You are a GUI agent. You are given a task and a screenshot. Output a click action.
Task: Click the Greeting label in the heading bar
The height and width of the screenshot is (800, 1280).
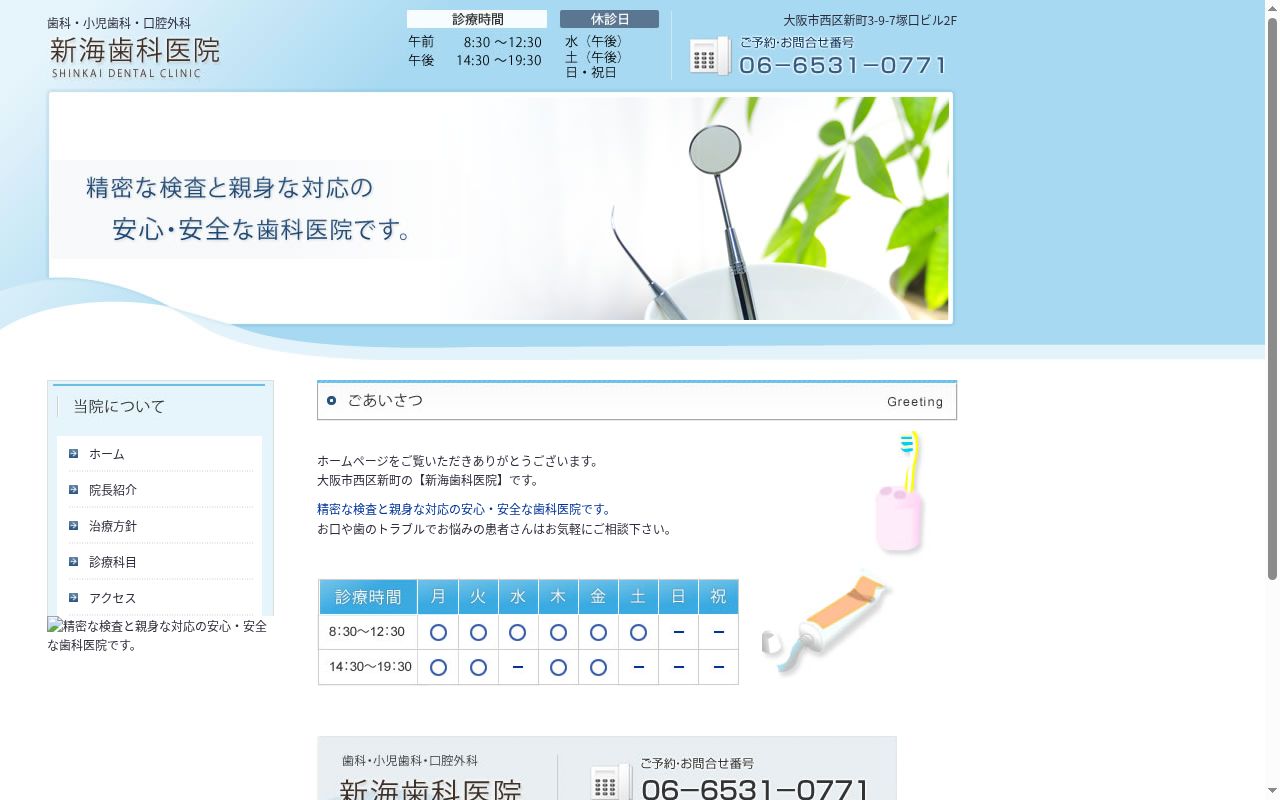pyautogui.click(x=915, y=402)
